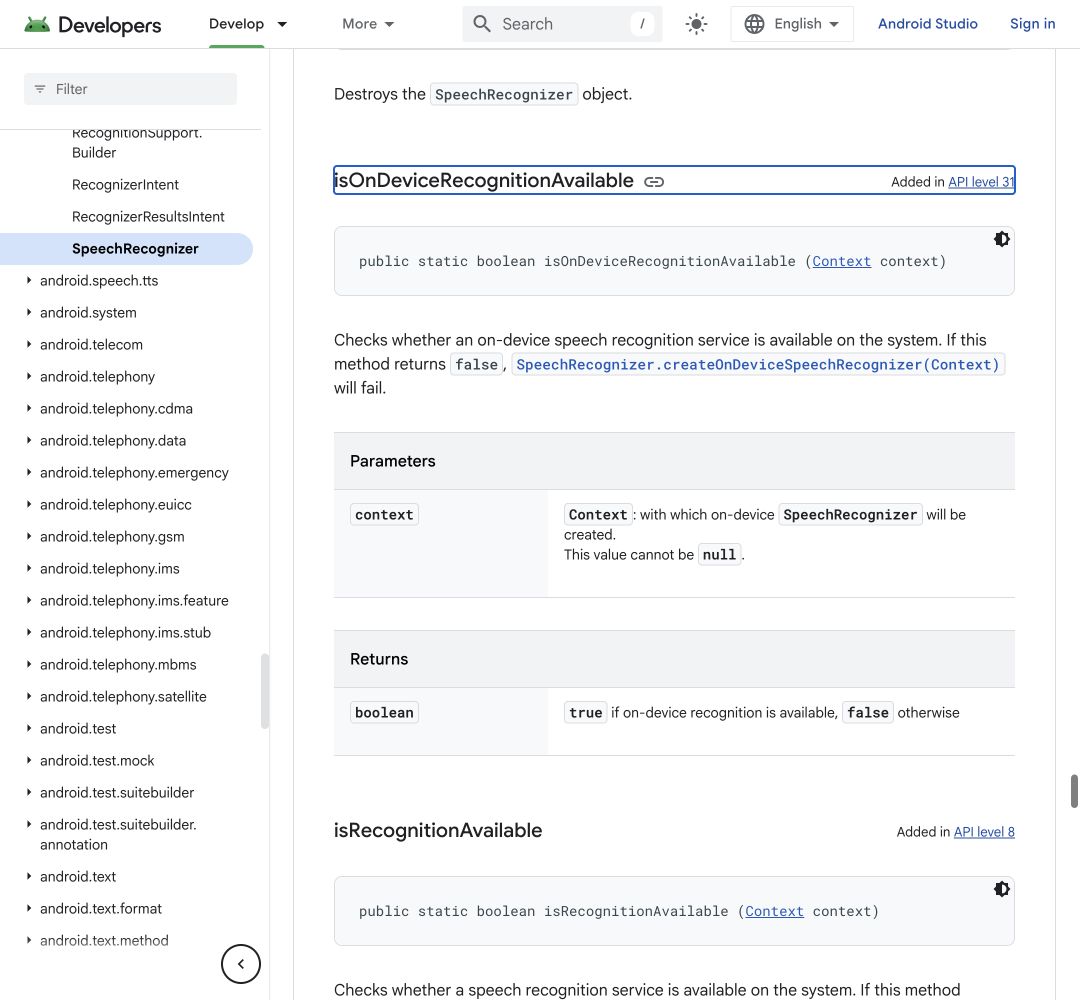Toggle code theme for isRecognitionAvailable snippet
Screen dimensions: 1080x1000
click(x=1001, y=889)
